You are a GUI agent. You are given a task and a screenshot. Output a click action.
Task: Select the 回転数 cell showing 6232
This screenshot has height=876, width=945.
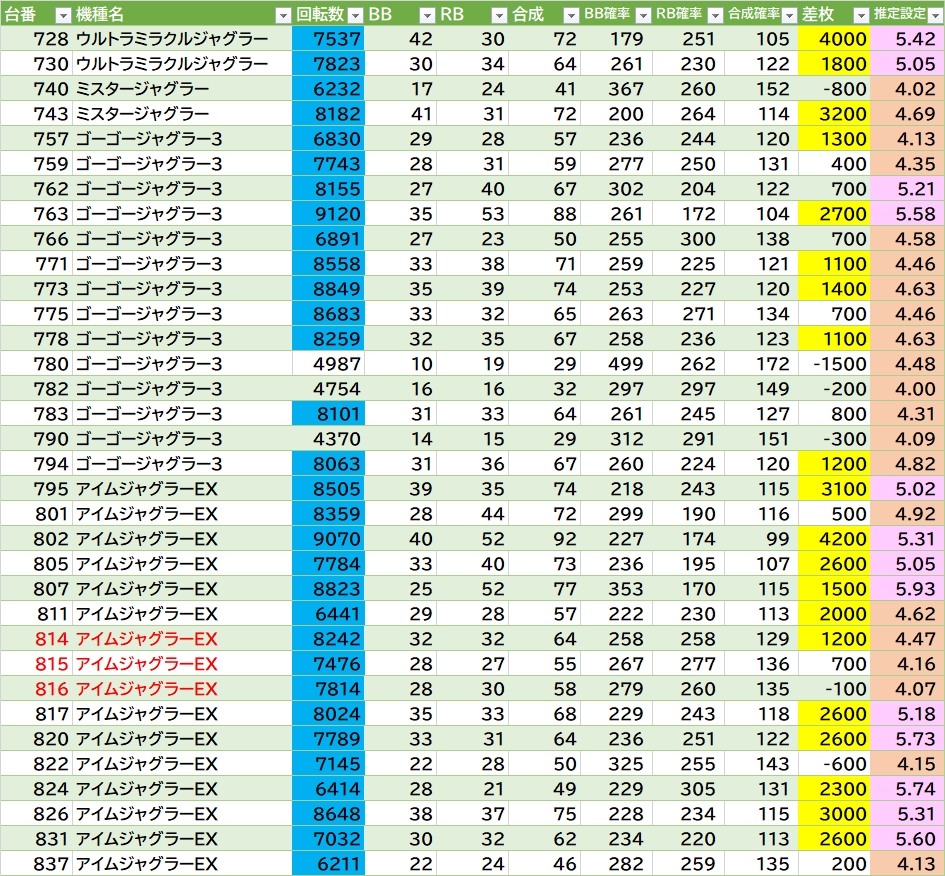(328, 89)
